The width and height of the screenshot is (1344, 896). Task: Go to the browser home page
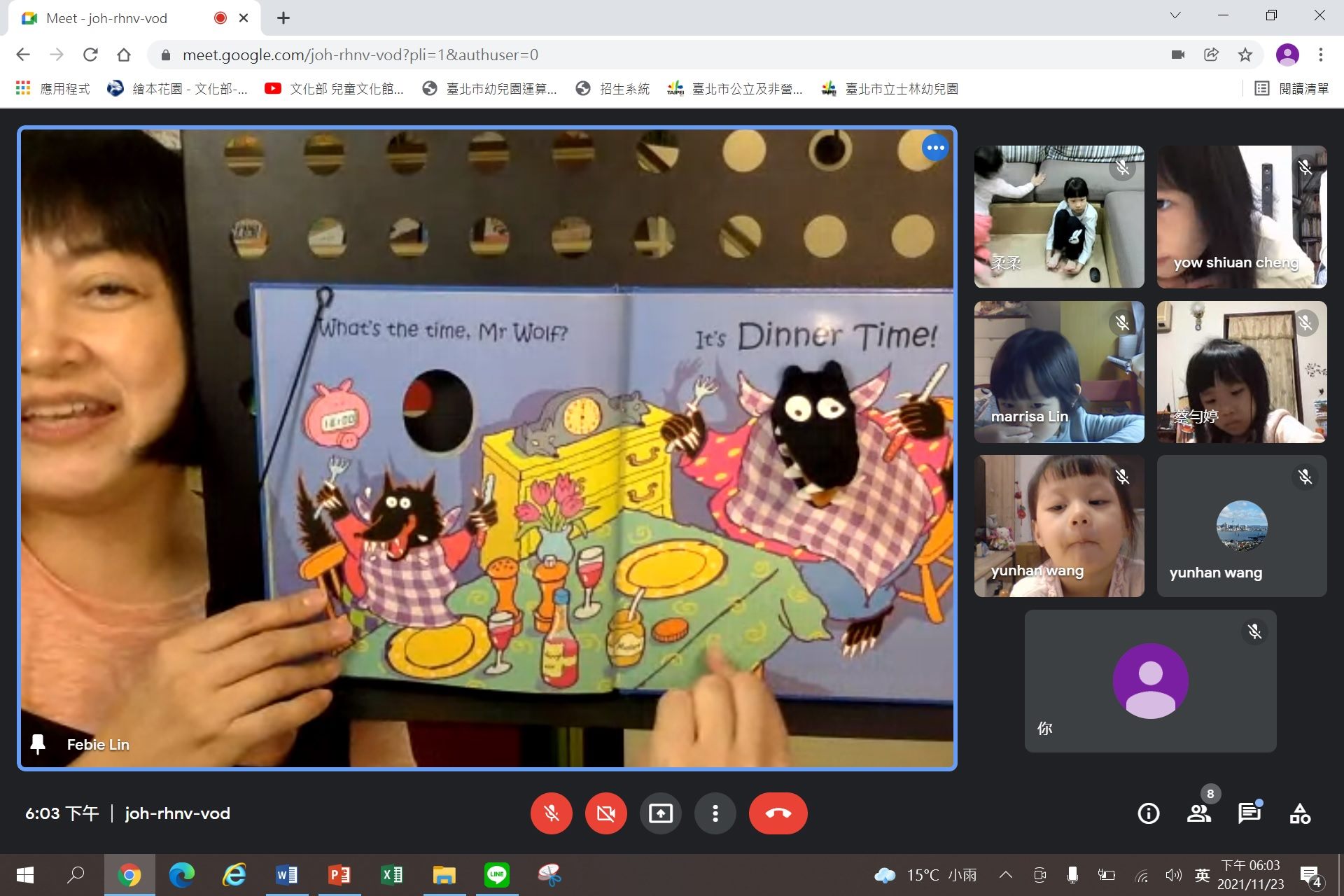pyautogui.click(x=124, y=55)
